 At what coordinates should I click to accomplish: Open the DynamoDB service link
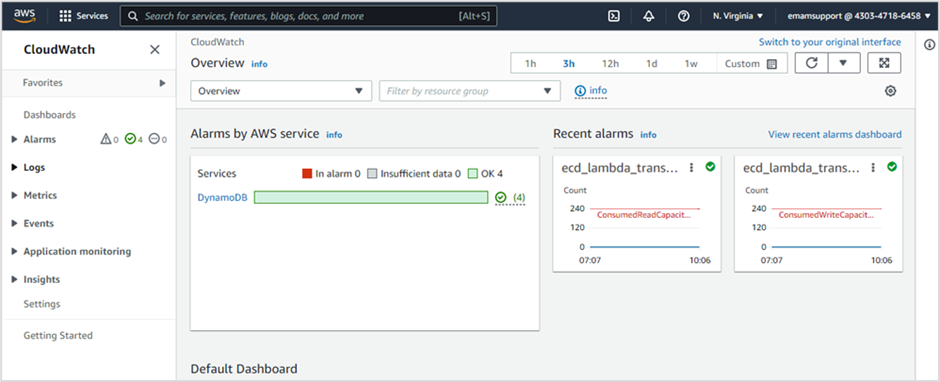[x=222, y=197]
